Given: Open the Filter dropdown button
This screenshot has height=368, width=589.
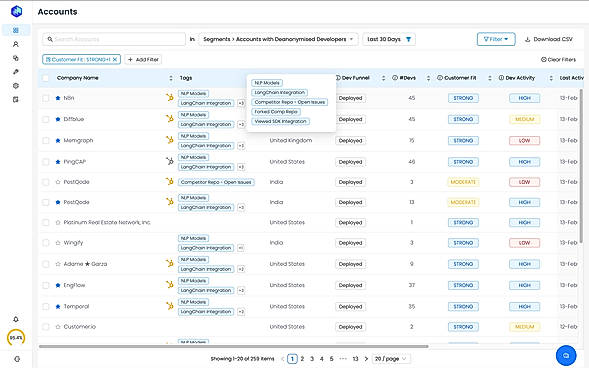Looking at the screenshot, I should point(496,39).
